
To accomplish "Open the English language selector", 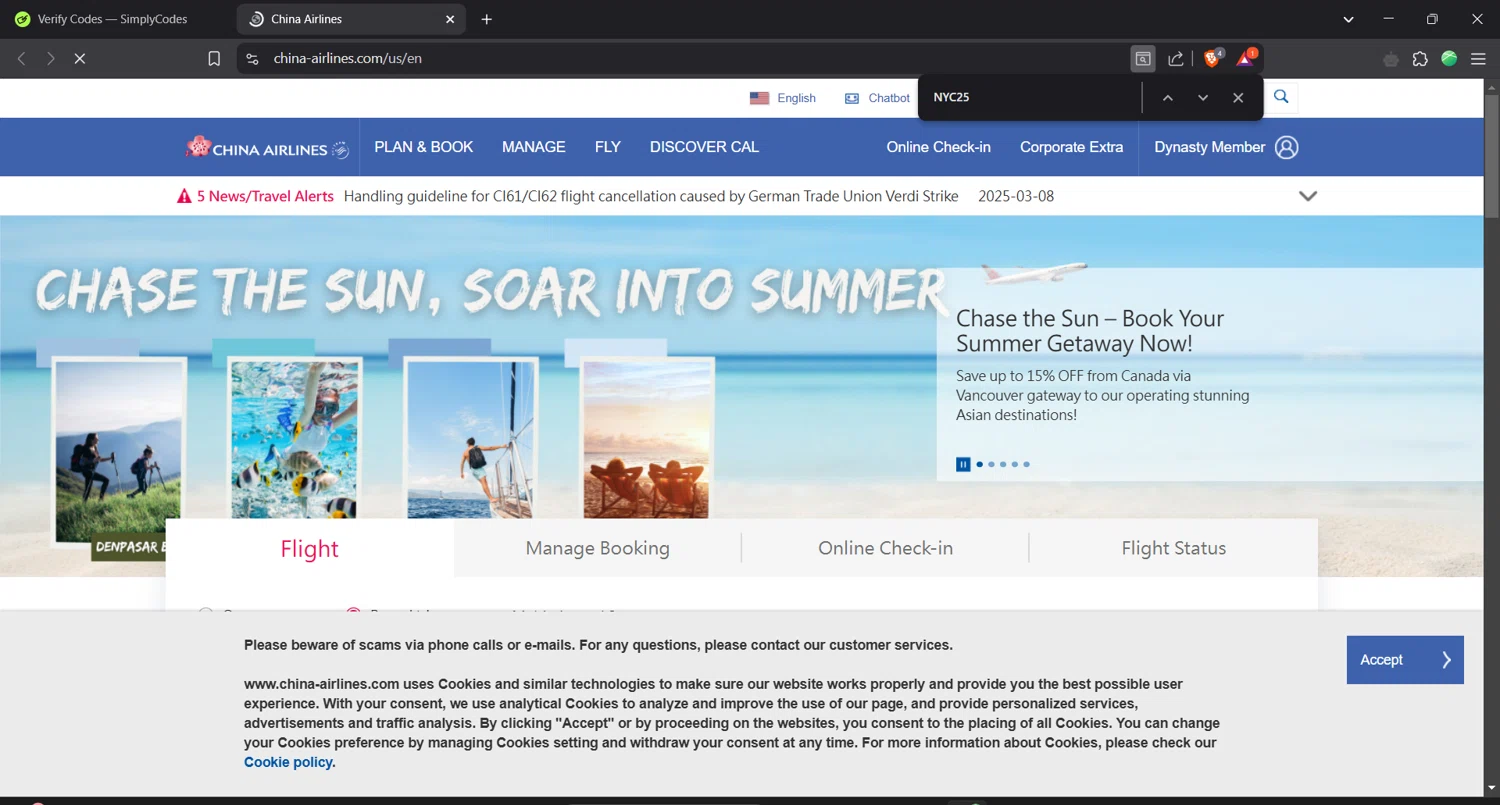I will pos(783,98).
